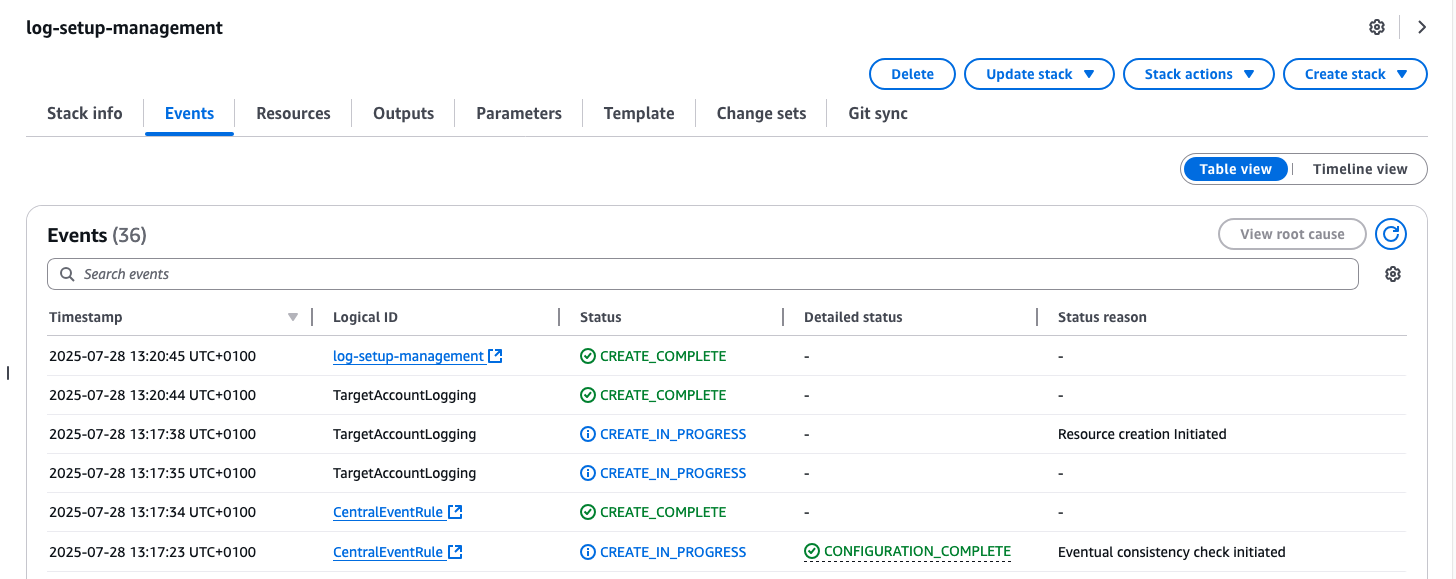This screenshot has height=579, width=1456.
Task: Open CloudFormation settings gear at top right
Action: tap(1377, 27)
